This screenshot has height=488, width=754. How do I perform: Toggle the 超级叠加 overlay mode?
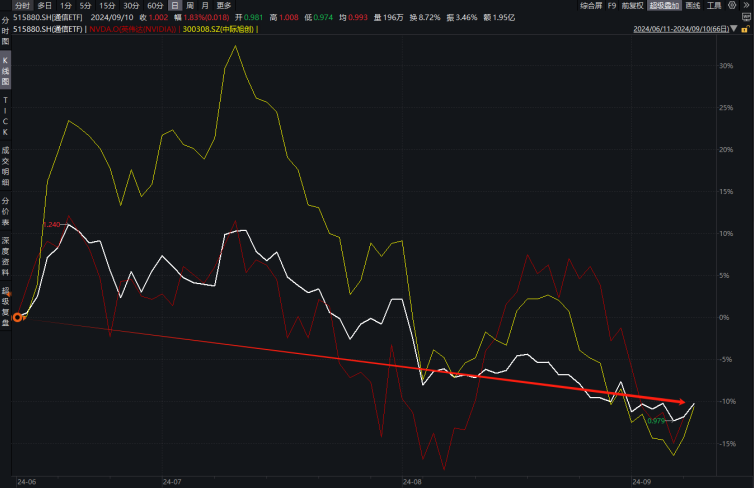[x=664, y=6]
